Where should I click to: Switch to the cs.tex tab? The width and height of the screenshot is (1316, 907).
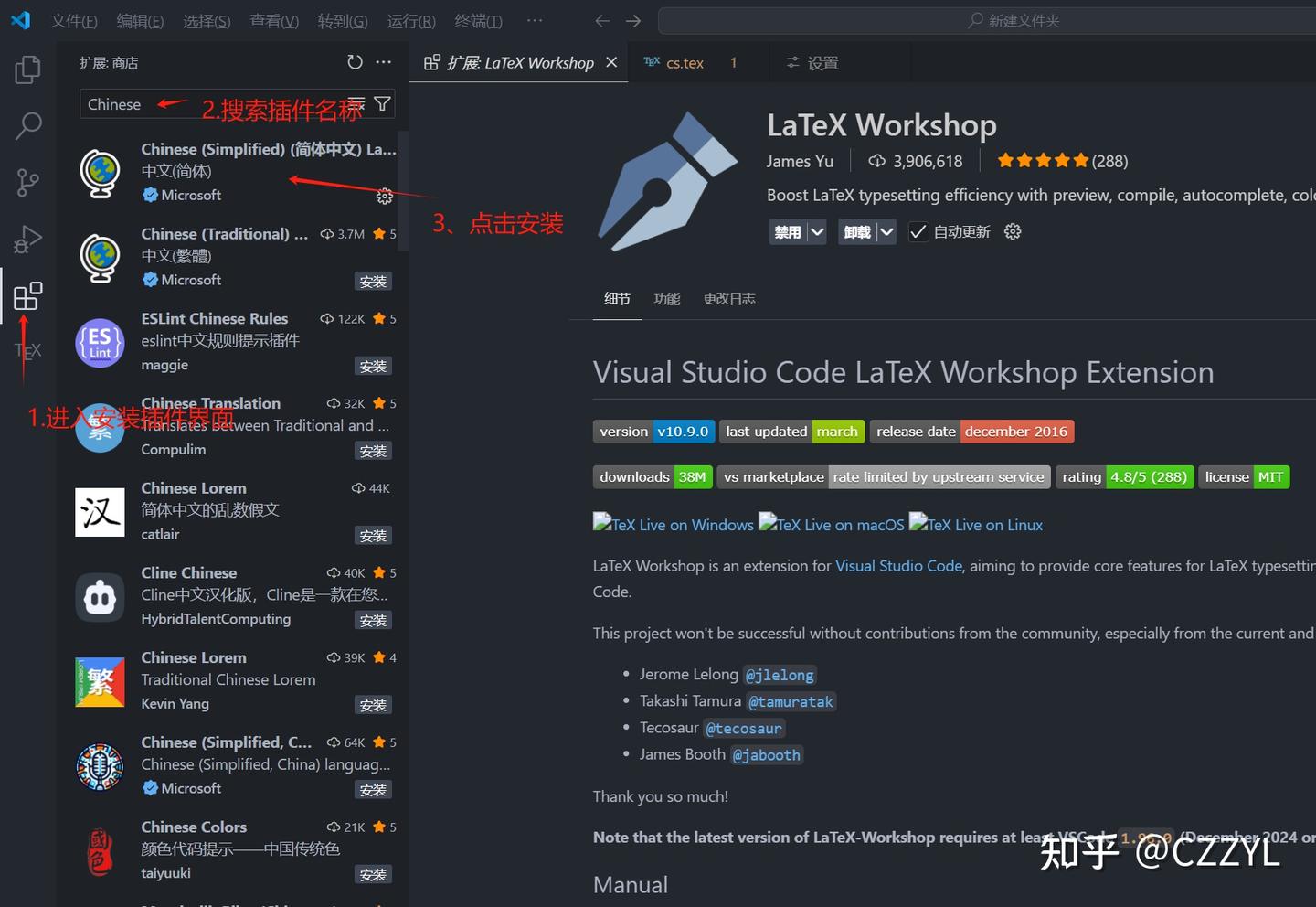(x=684, y=62)
